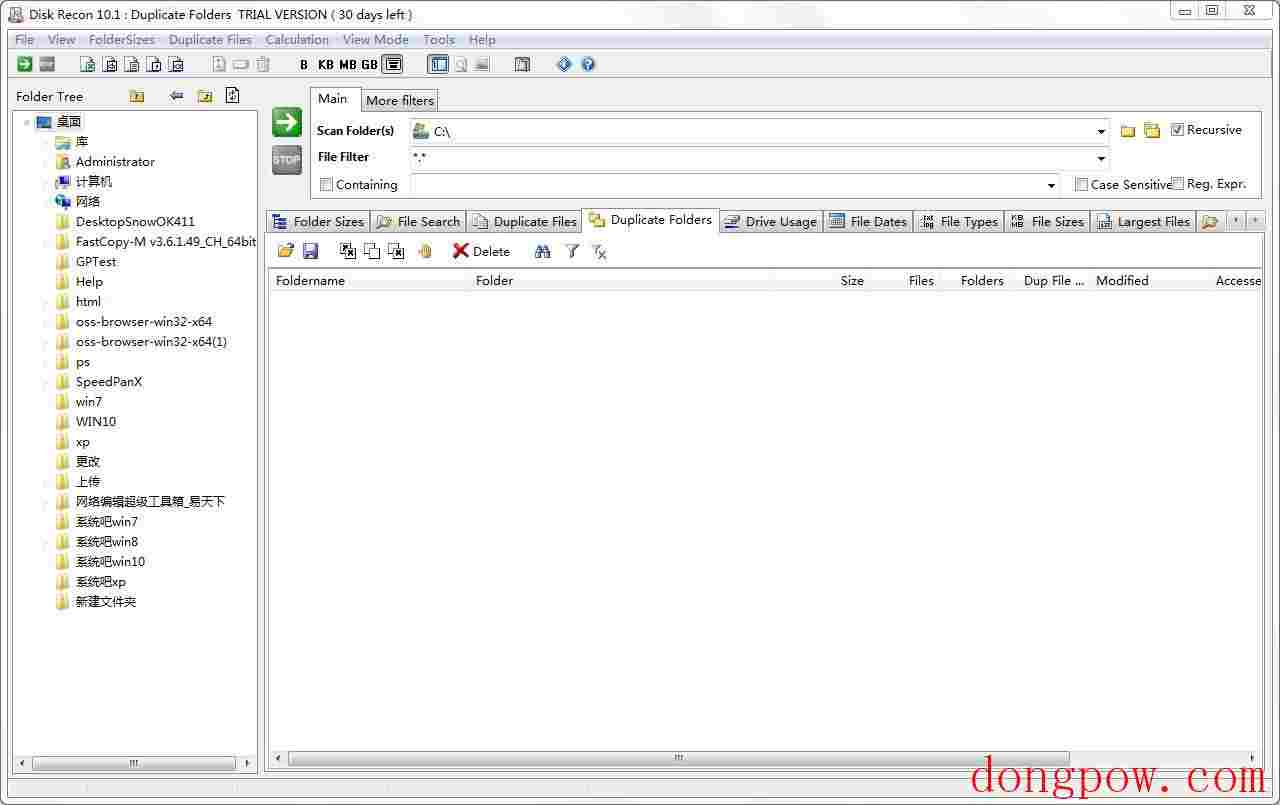Viewport: 1280px width, 805px height.
Task: Click the gray STOP button
Action: tap(287, 160)
